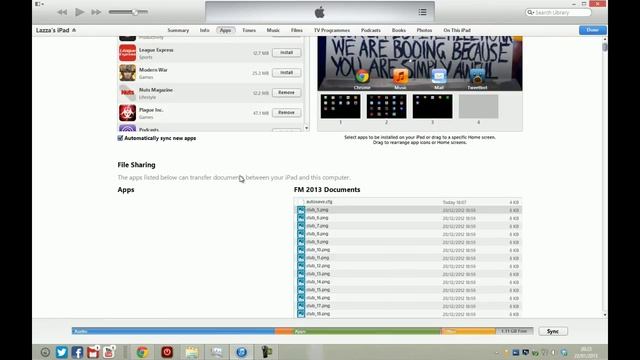Image resolution: width=640 pixels, height=360 pixels.
Task: Install the Modern War app
Action: pyautogui.click(x=287, y=73)
